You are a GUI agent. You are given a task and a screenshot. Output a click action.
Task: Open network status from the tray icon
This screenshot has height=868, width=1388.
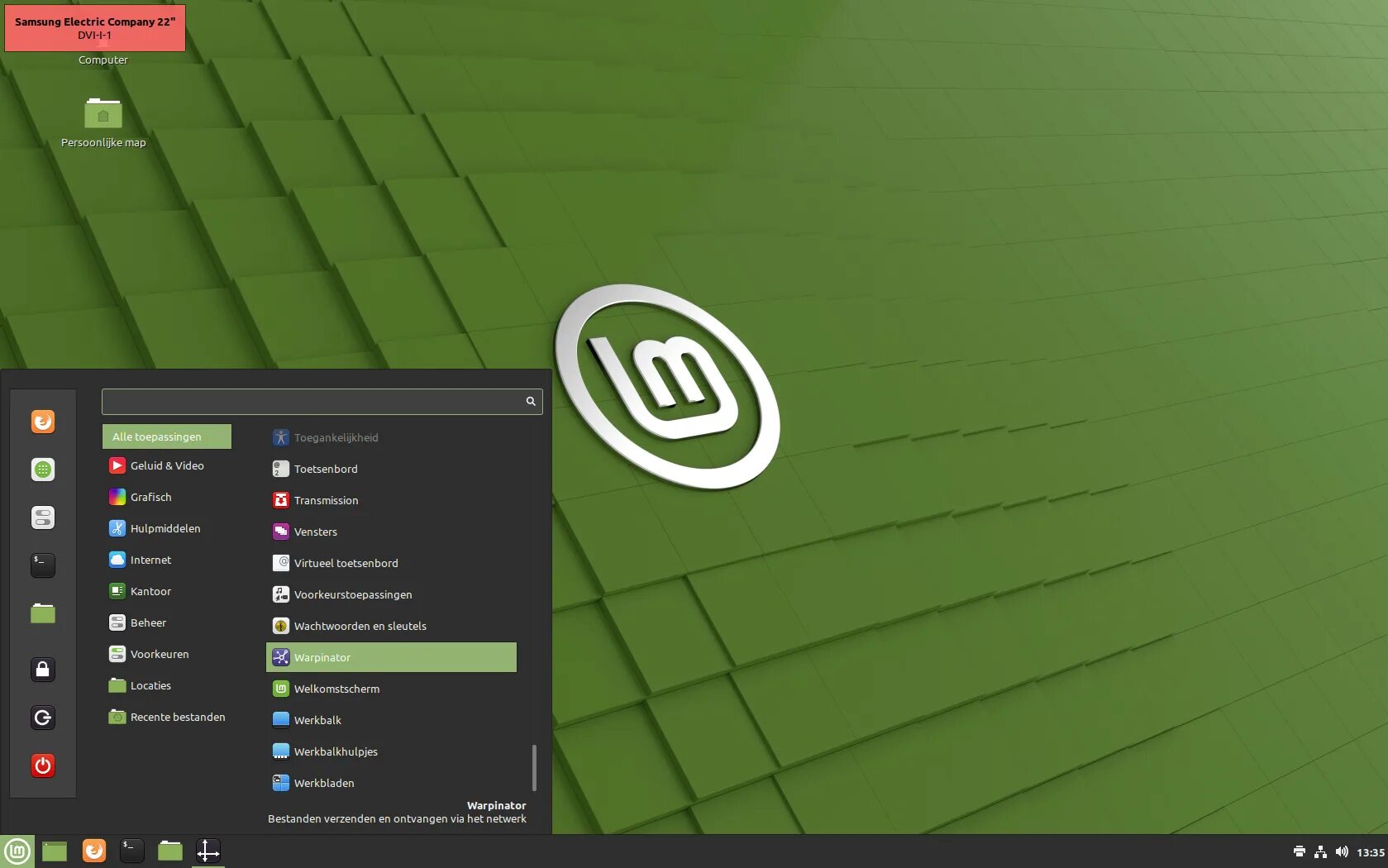click(1321, 851)
